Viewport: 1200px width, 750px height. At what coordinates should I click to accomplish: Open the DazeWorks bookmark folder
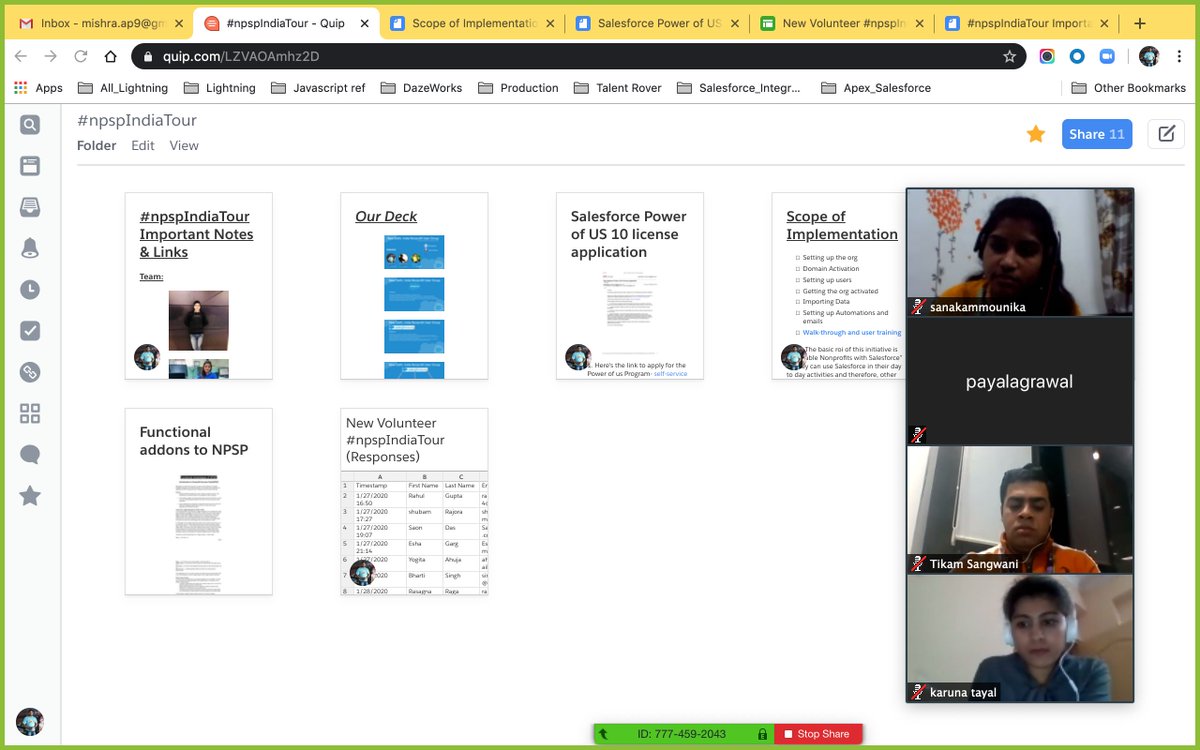click(x=421, y=88)
